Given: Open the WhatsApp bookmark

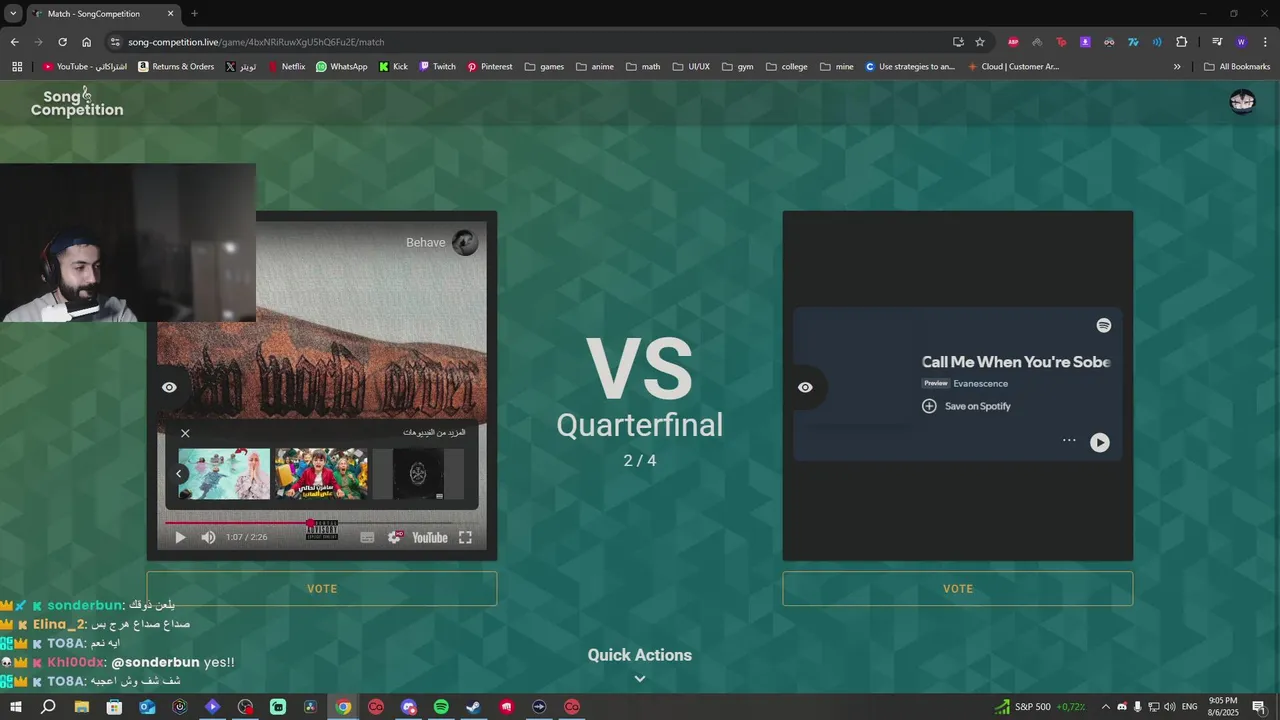Looking at the screenshot, I should (341, 67).
